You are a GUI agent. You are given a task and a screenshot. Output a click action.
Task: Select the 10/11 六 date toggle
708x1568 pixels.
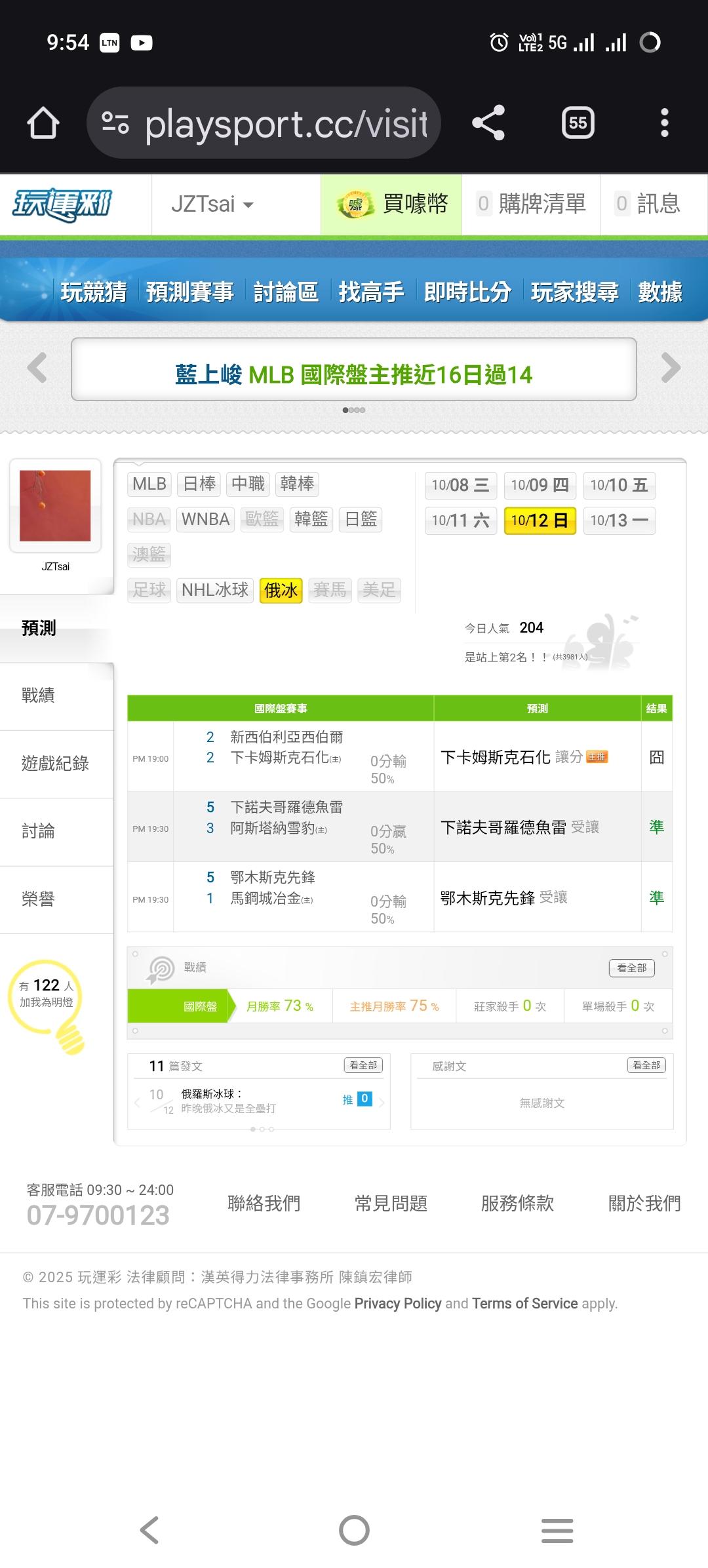point(460,520)
